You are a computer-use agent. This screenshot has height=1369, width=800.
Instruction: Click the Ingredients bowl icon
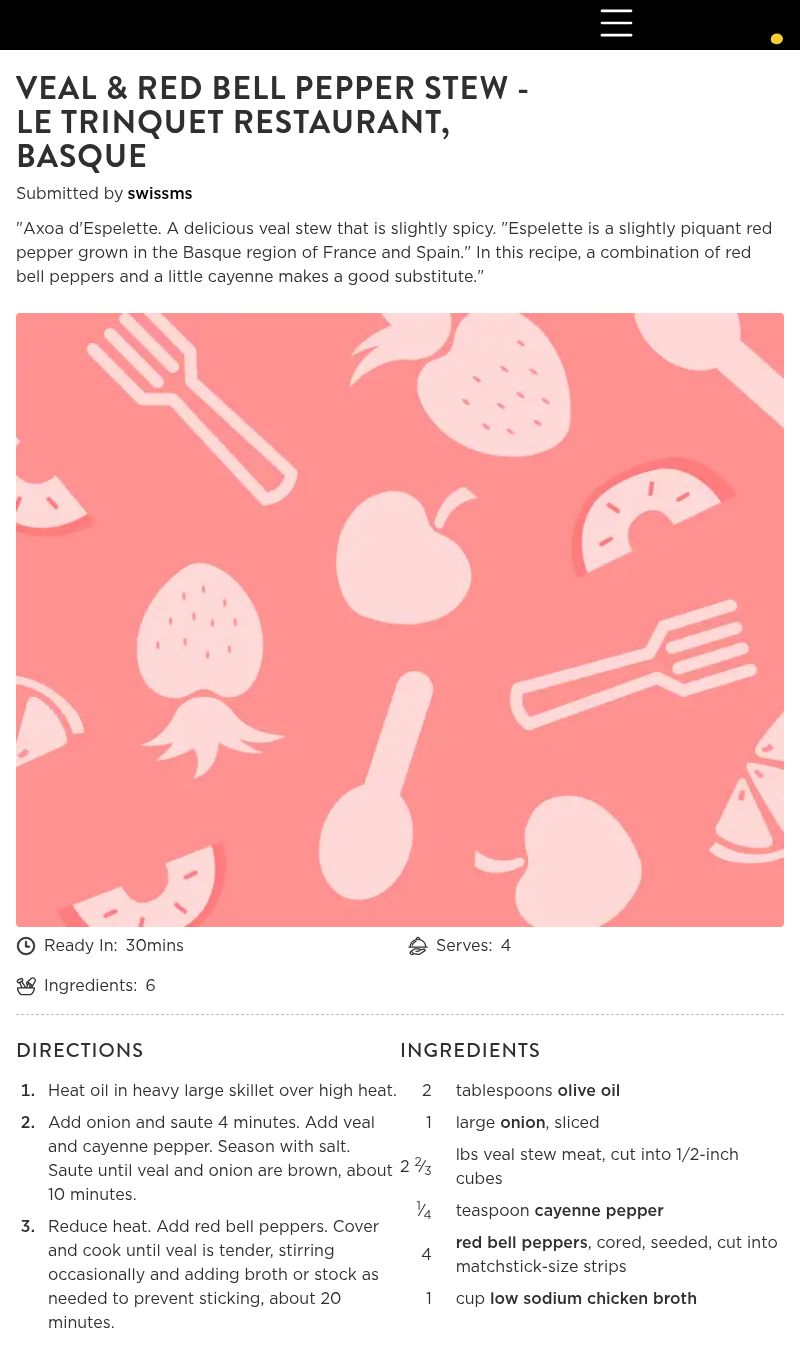coord(26,986)
